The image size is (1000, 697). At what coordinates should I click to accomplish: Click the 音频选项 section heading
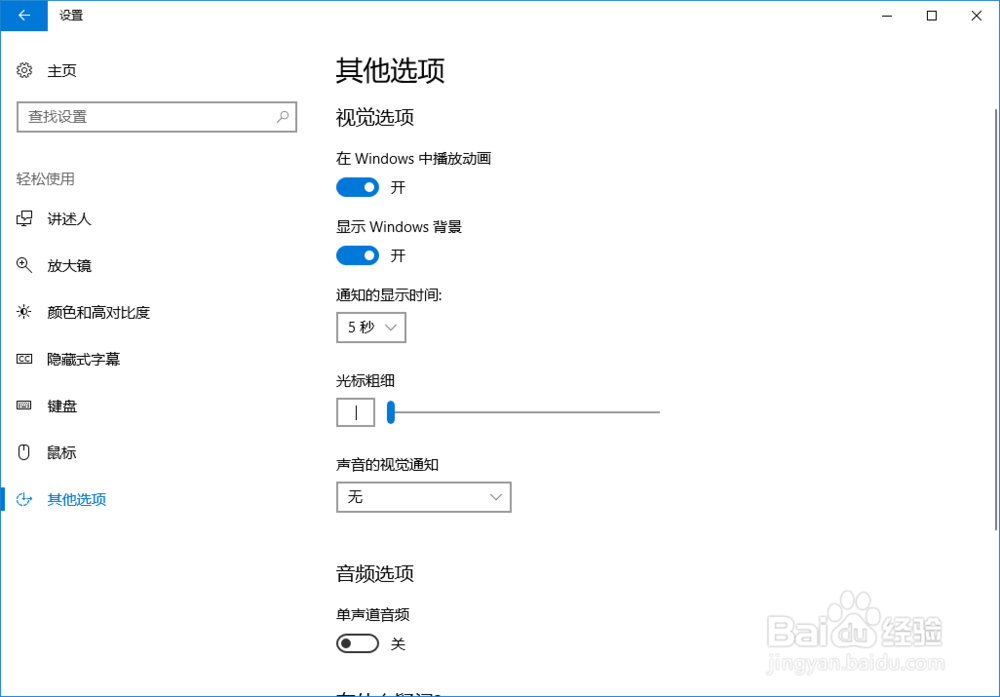tap(373, 574)
